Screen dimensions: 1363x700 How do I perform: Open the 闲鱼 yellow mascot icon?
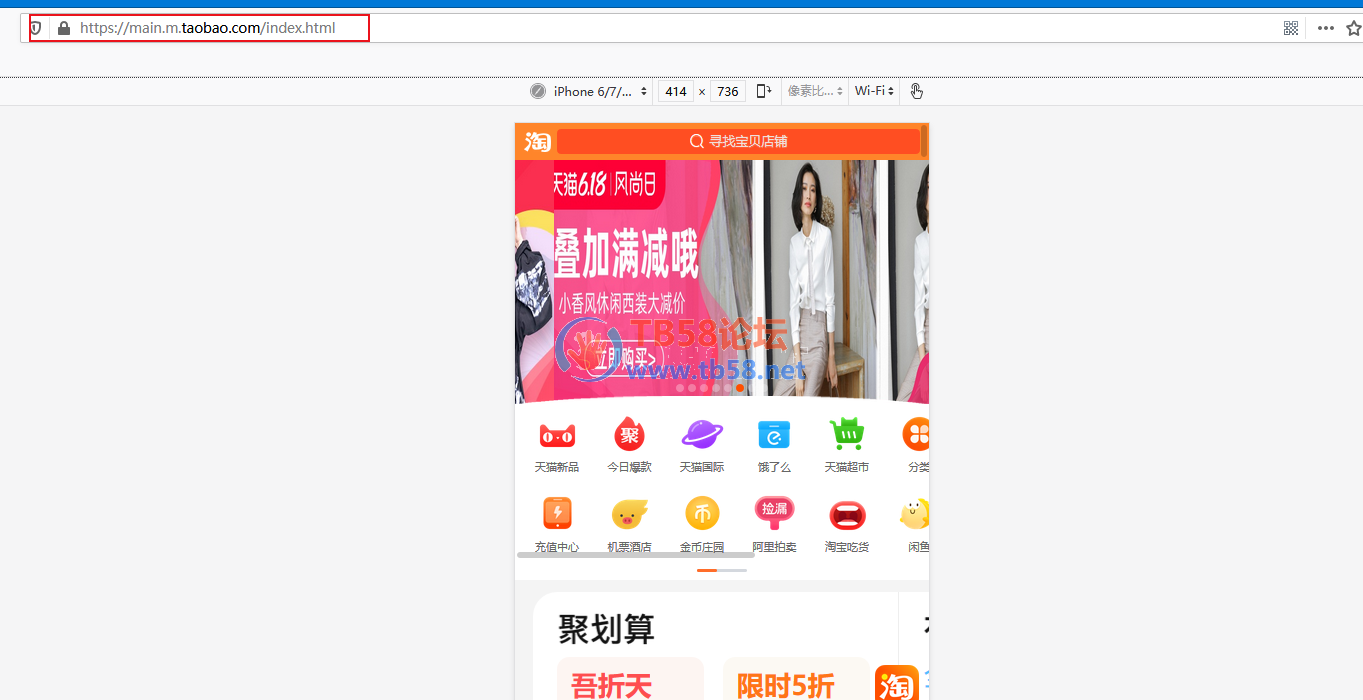coord(915,514)
